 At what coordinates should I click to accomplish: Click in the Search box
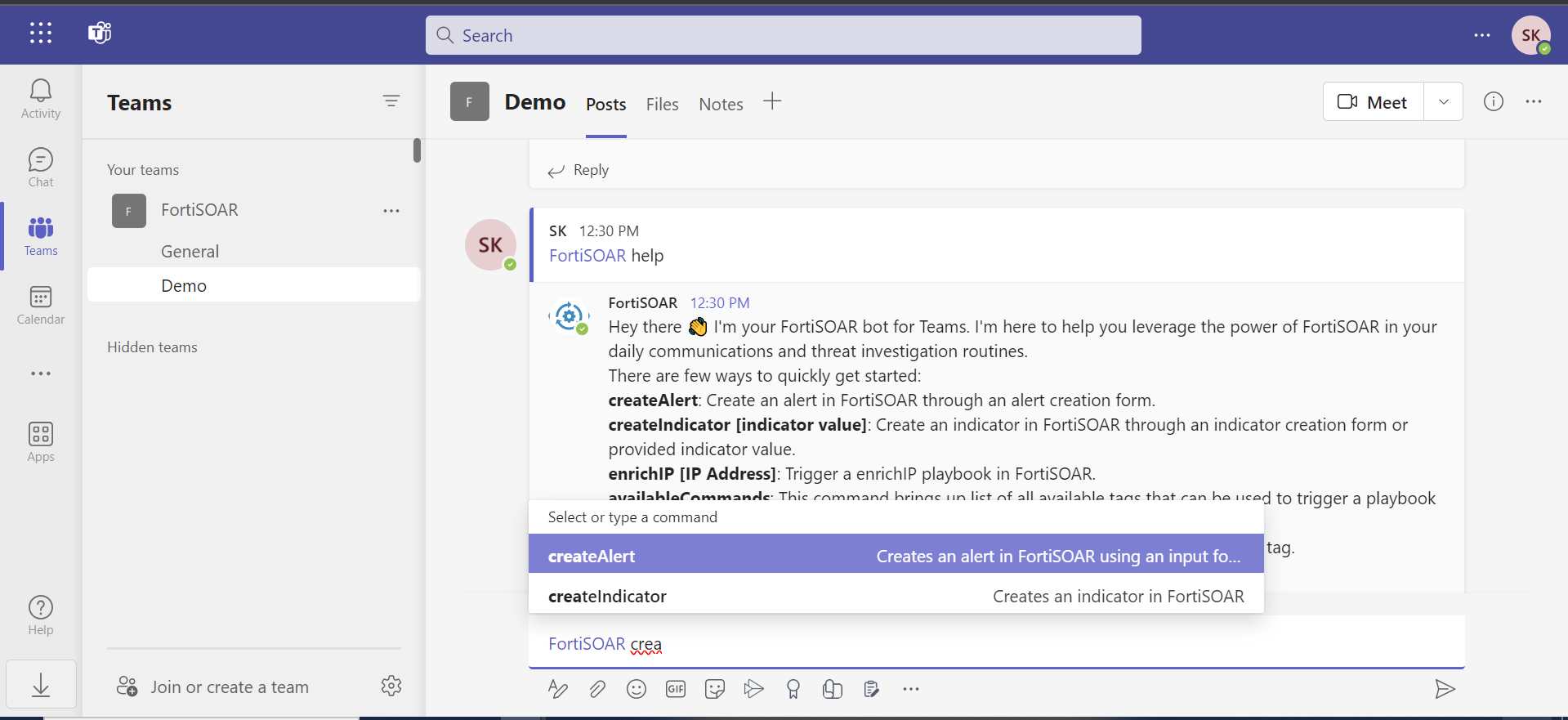[783, 35]
